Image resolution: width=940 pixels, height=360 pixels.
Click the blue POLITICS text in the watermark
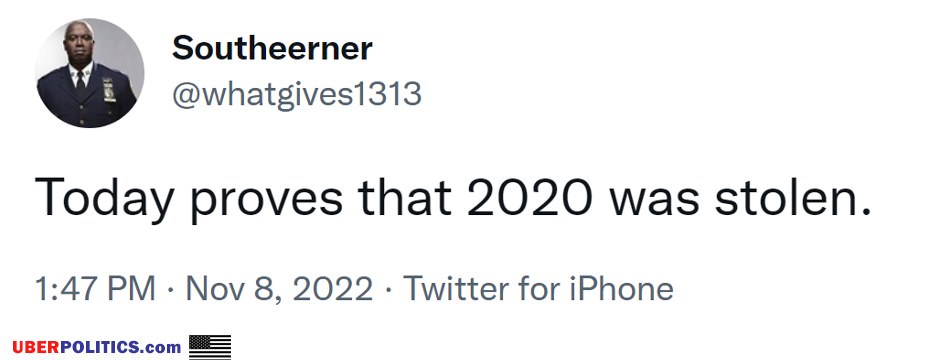coord(101,347)
